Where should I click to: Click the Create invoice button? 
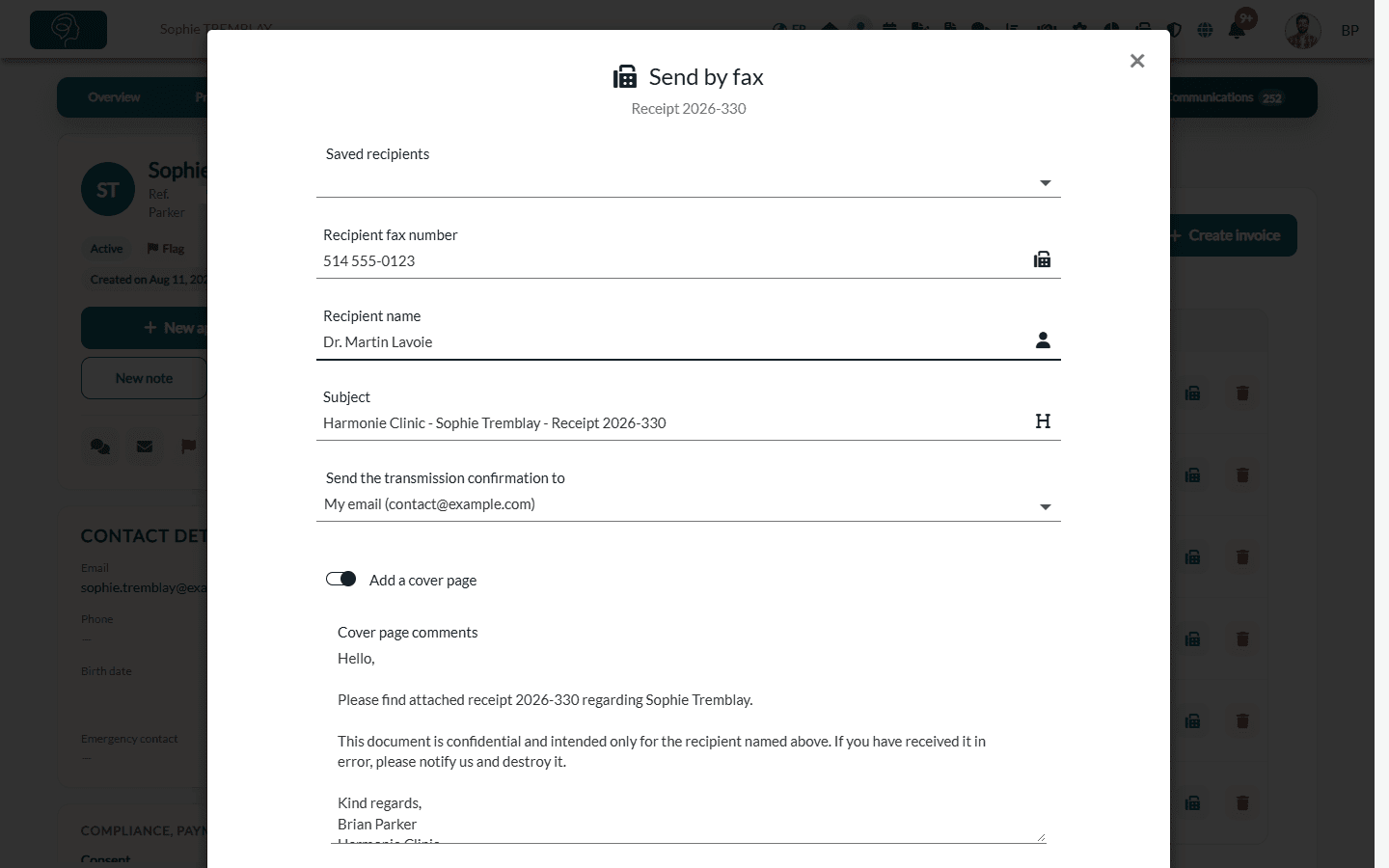1233,235
